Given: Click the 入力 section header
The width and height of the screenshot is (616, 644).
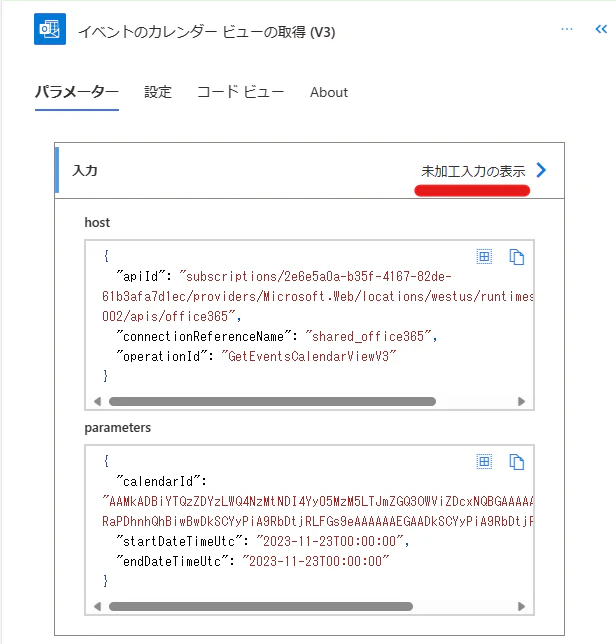Looking at the screenshot, I should click(85, 170).
